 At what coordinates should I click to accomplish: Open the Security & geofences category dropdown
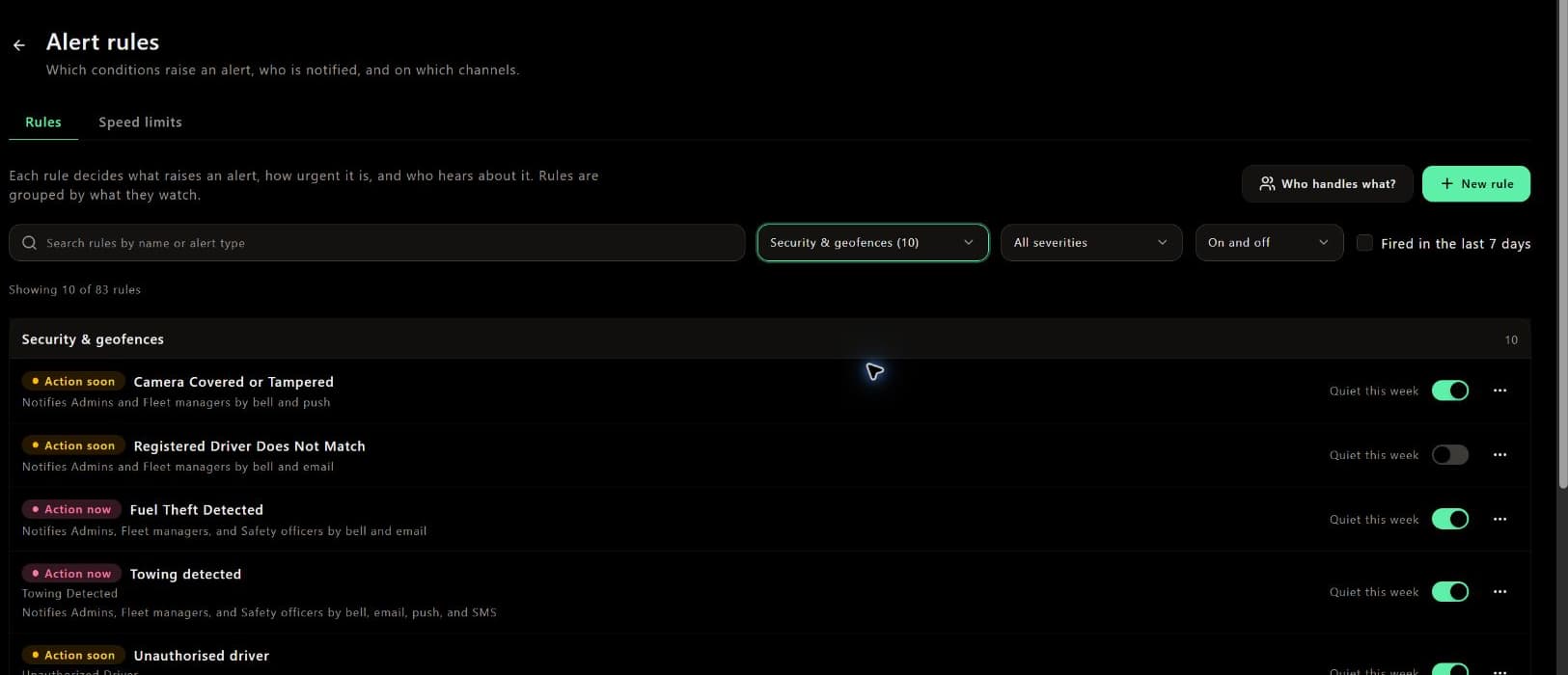point(872,243)
